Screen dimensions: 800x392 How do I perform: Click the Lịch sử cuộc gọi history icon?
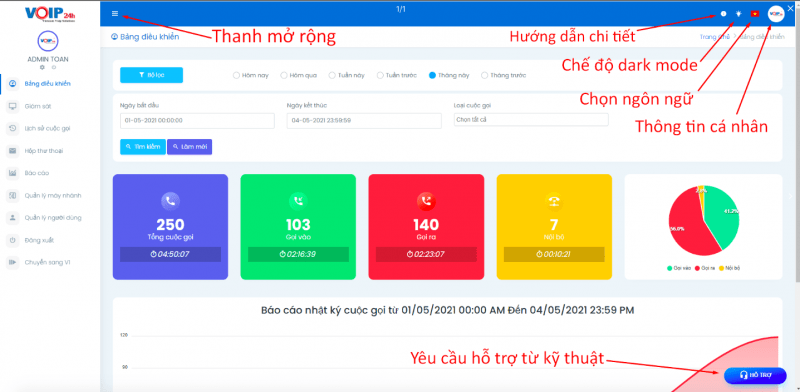click(13, 129)
